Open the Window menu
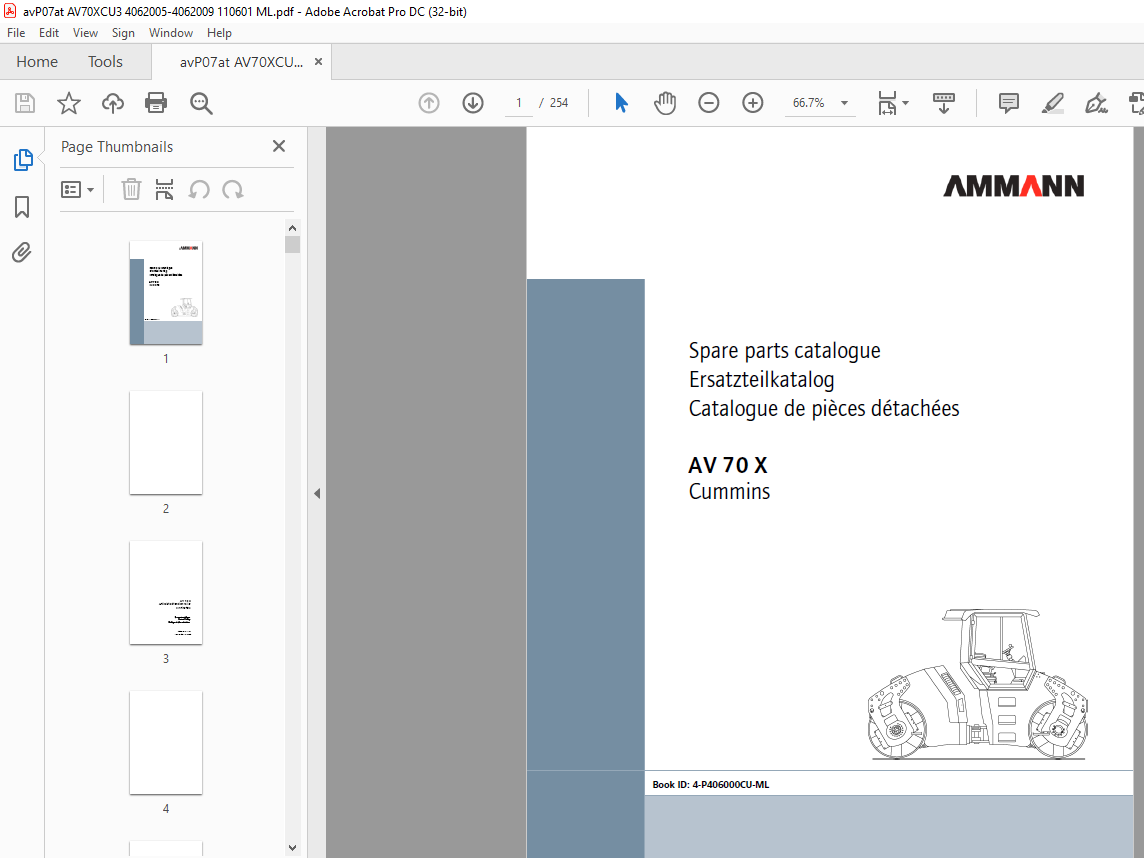The image size is (1144, 858). coord(171,33)
